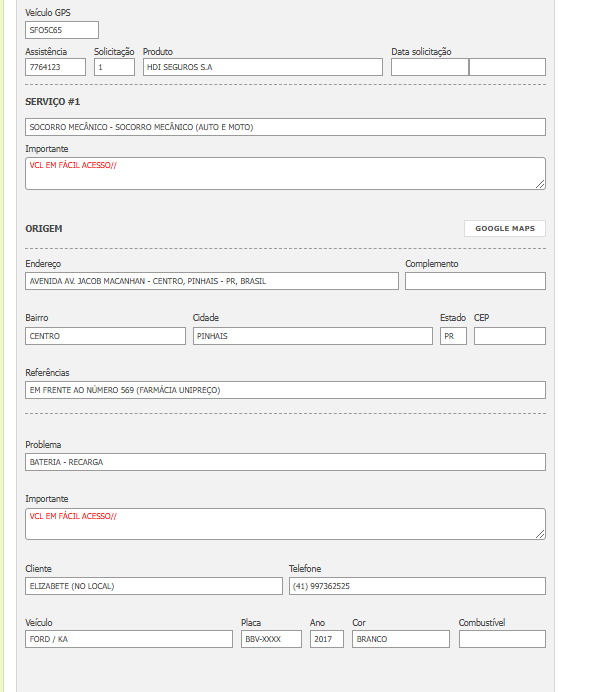This screenshot has width=601, height=692.
Task: Focus the Produto field with HDI Seguros
Action: [x=262, y=67]
